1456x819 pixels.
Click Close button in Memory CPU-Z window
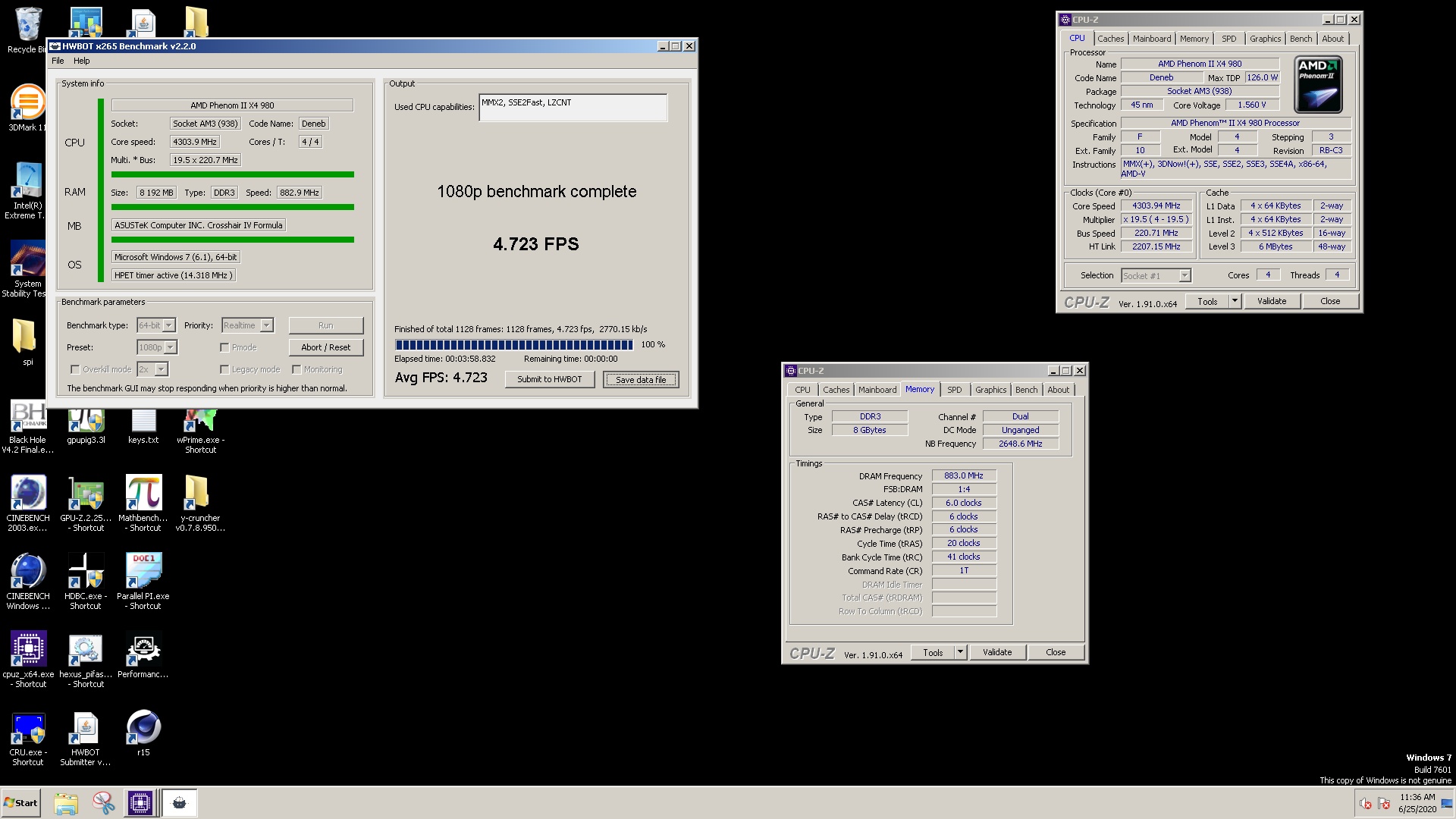[1056, 652]
